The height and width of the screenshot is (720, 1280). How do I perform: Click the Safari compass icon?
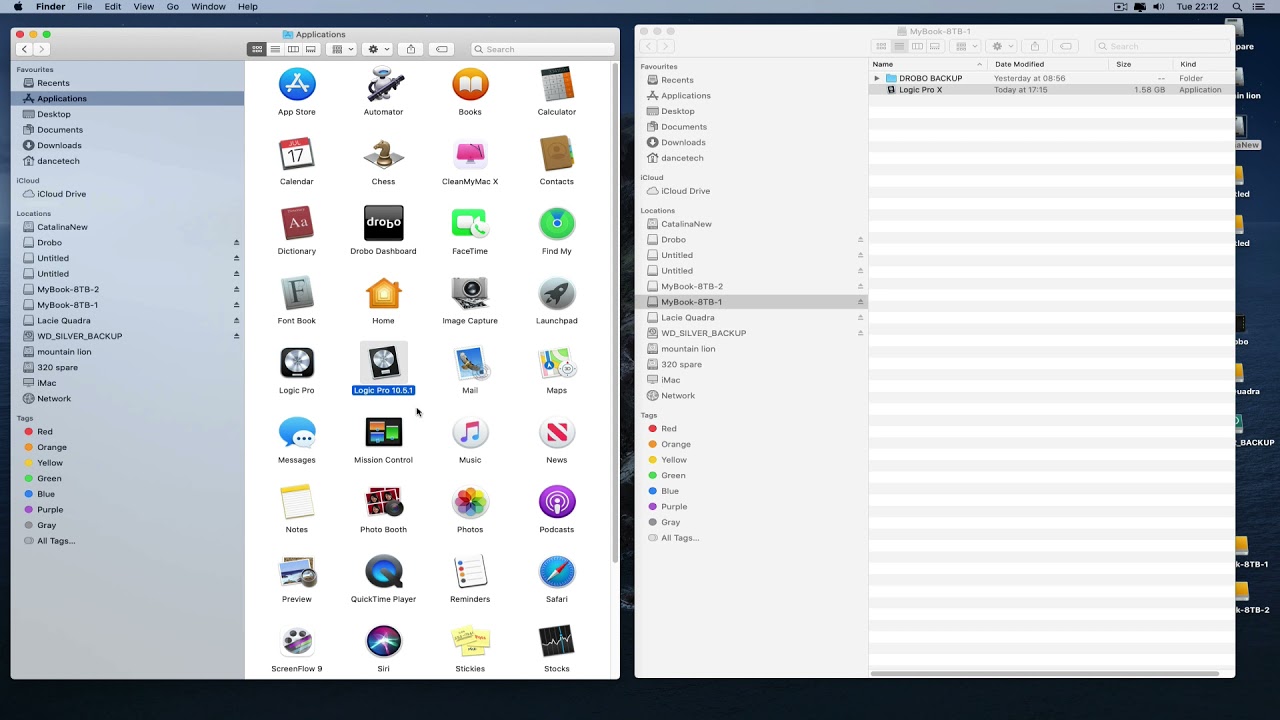click(x=557, y=572)
